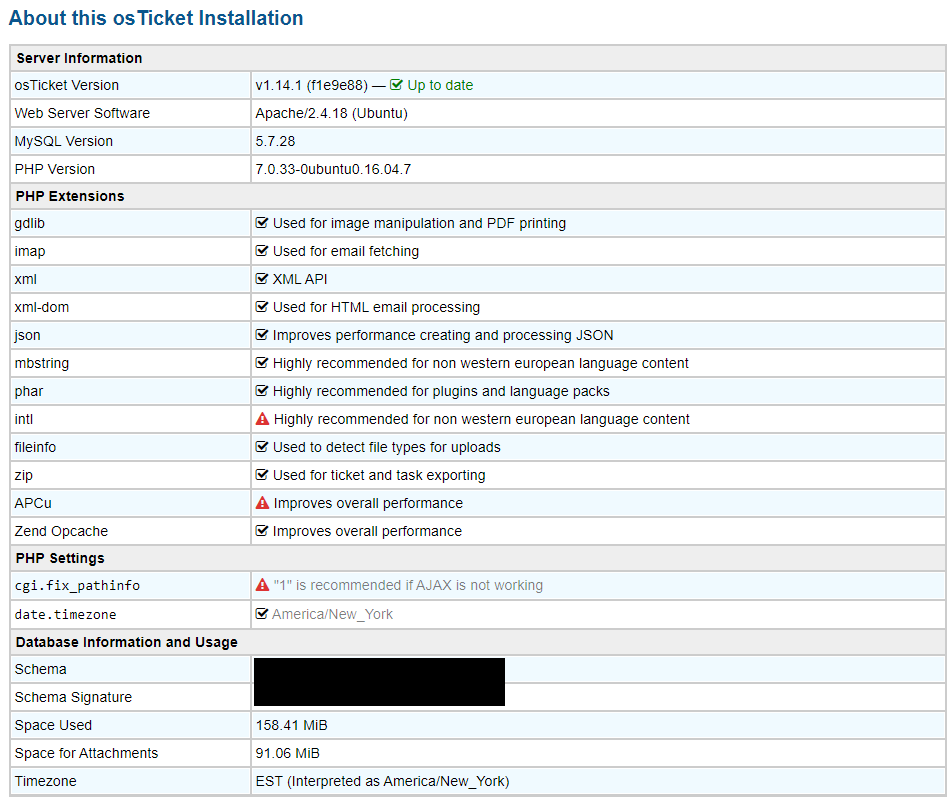
Task: Click the zip extension check mark
Action: (262, 475)
